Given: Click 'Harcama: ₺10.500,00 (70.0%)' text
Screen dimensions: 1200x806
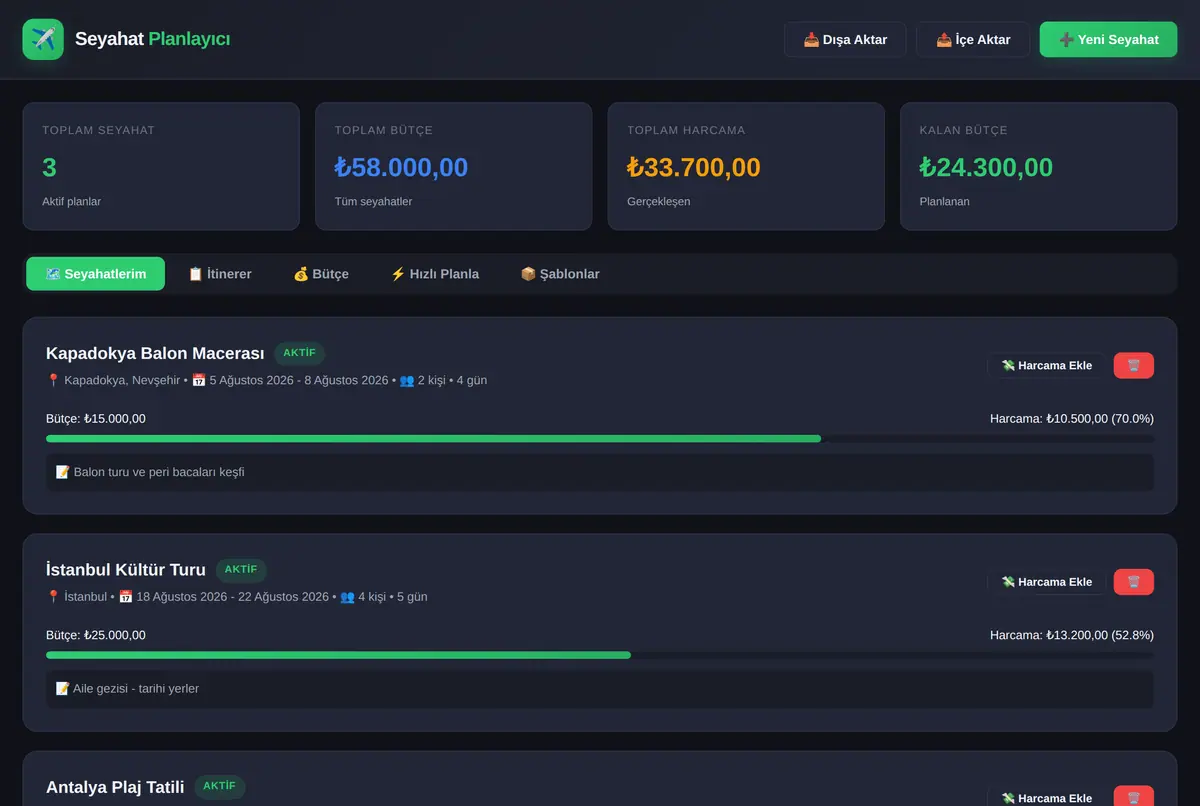Looking at the screenshot, I should 1072,419.
